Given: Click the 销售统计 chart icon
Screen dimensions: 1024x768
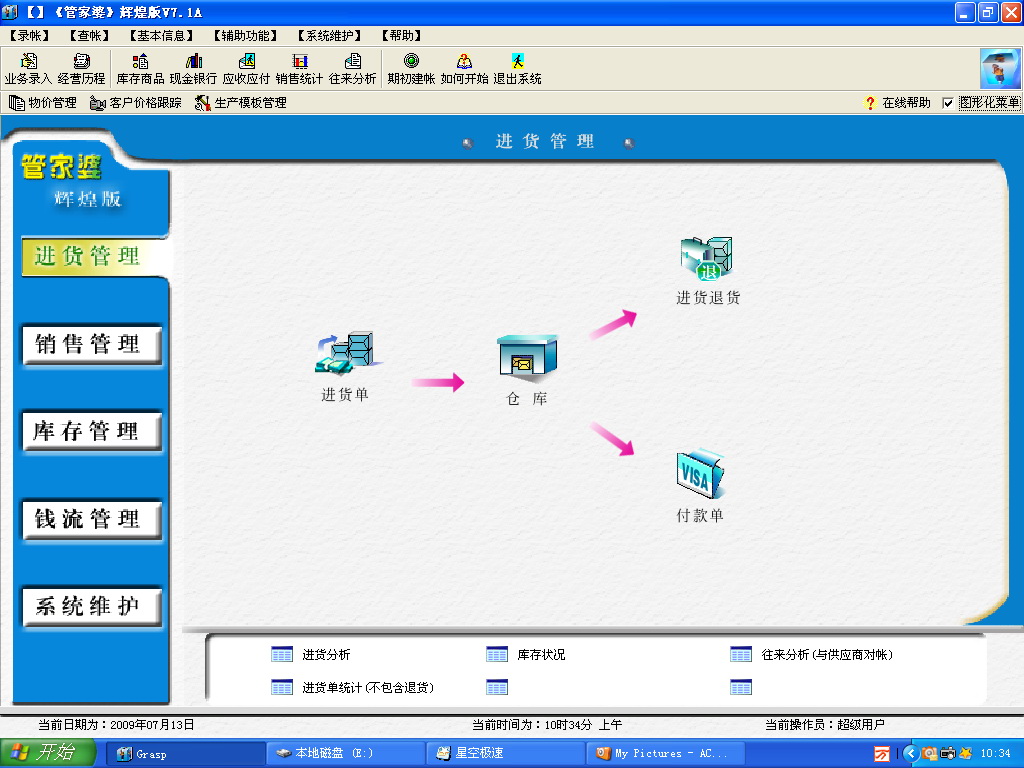Looking at the screenshot, I should pos(299,69).
